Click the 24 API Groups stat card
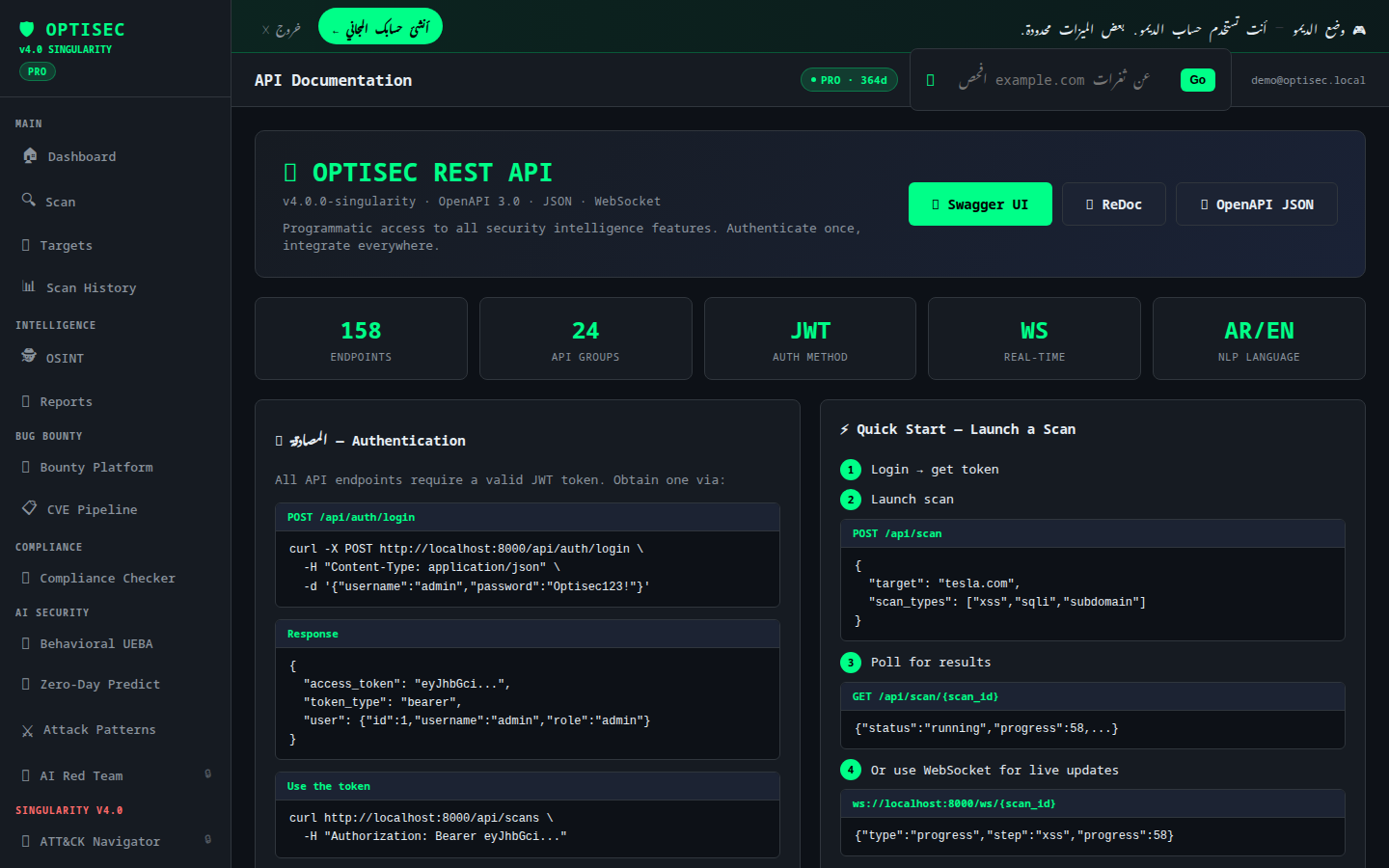Image resolution: width=1389 pixels, height=868 pixels. [586, 339]
